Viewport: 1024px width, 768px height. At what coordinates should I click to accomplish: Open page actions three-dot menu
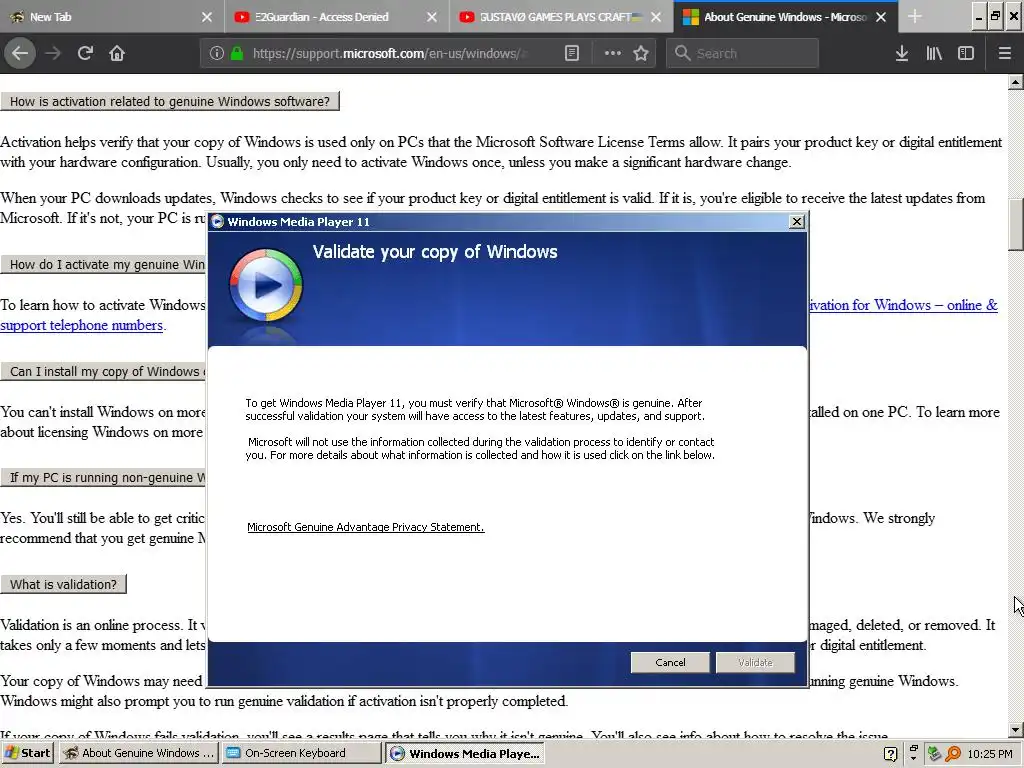point(613,53)
